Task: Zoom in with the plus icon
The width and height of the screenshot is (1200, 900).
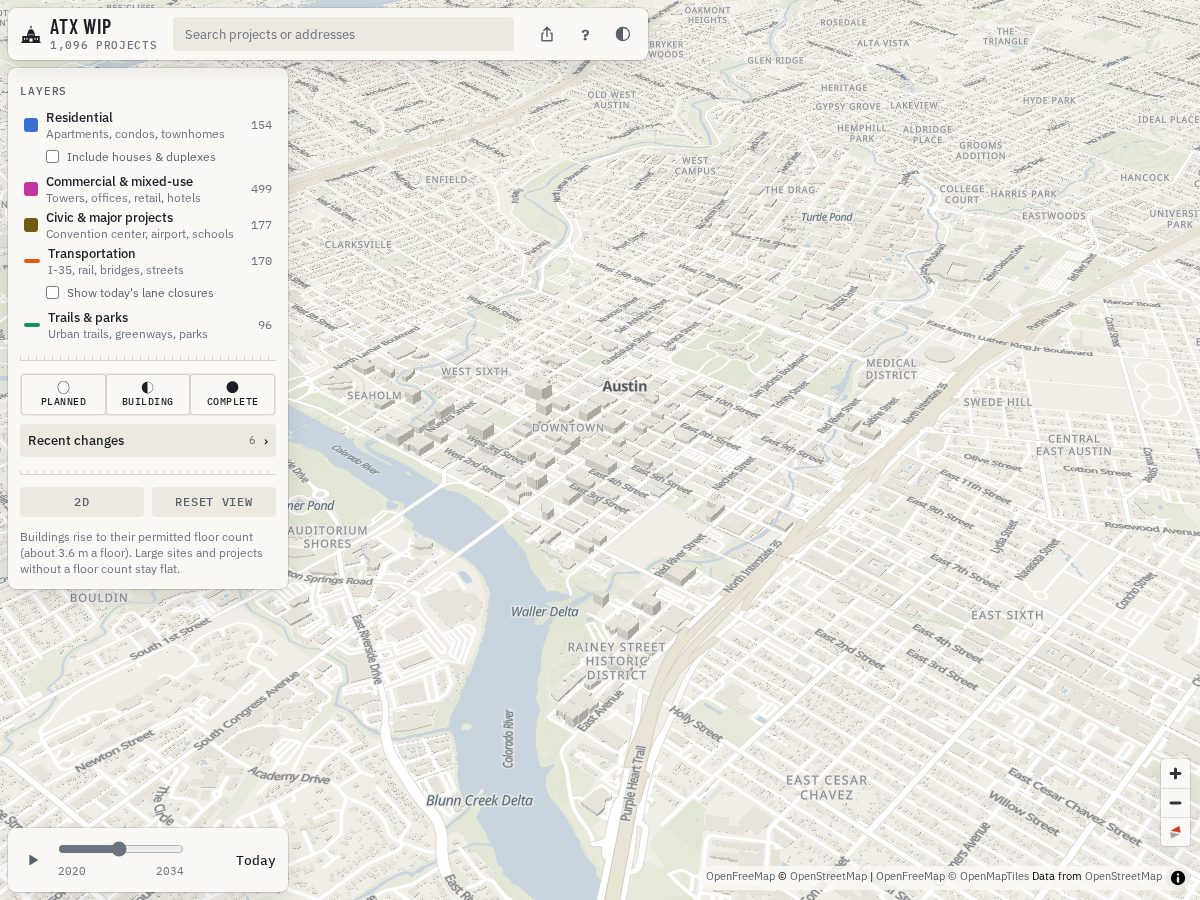Action: pos(1175,773)
